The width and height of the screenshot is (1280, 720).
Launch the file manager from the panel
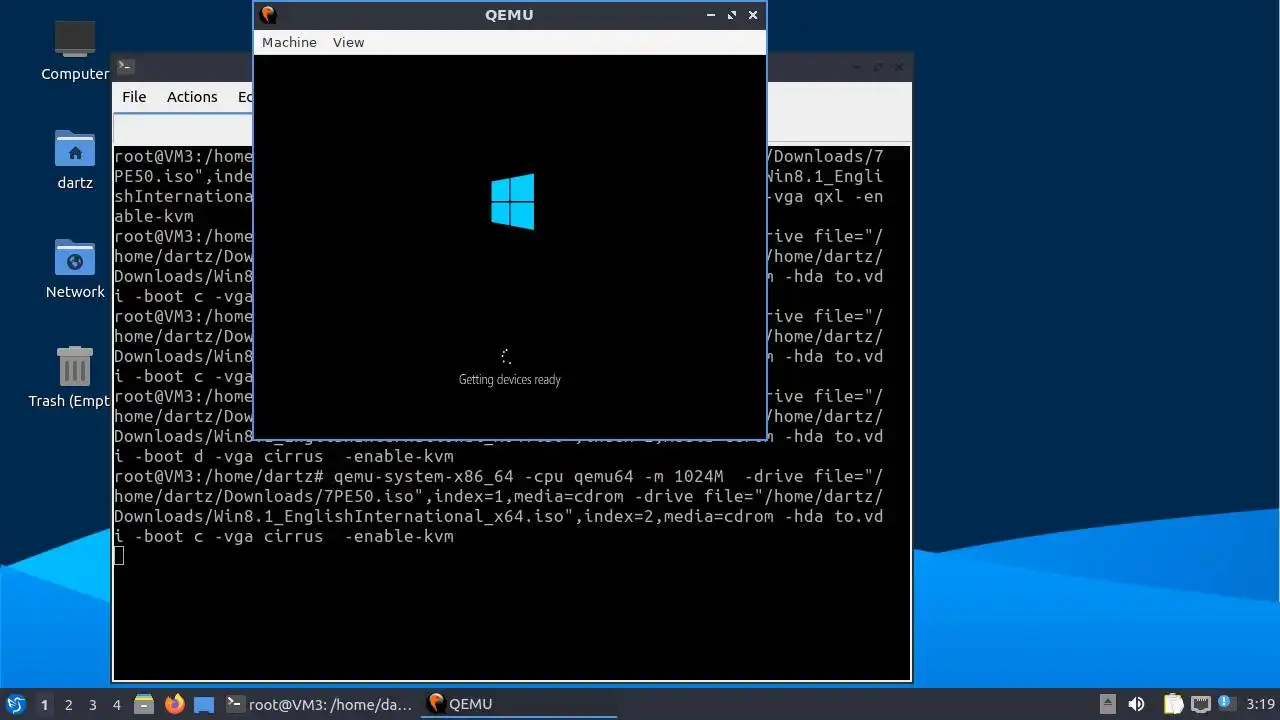click(144, 704)
